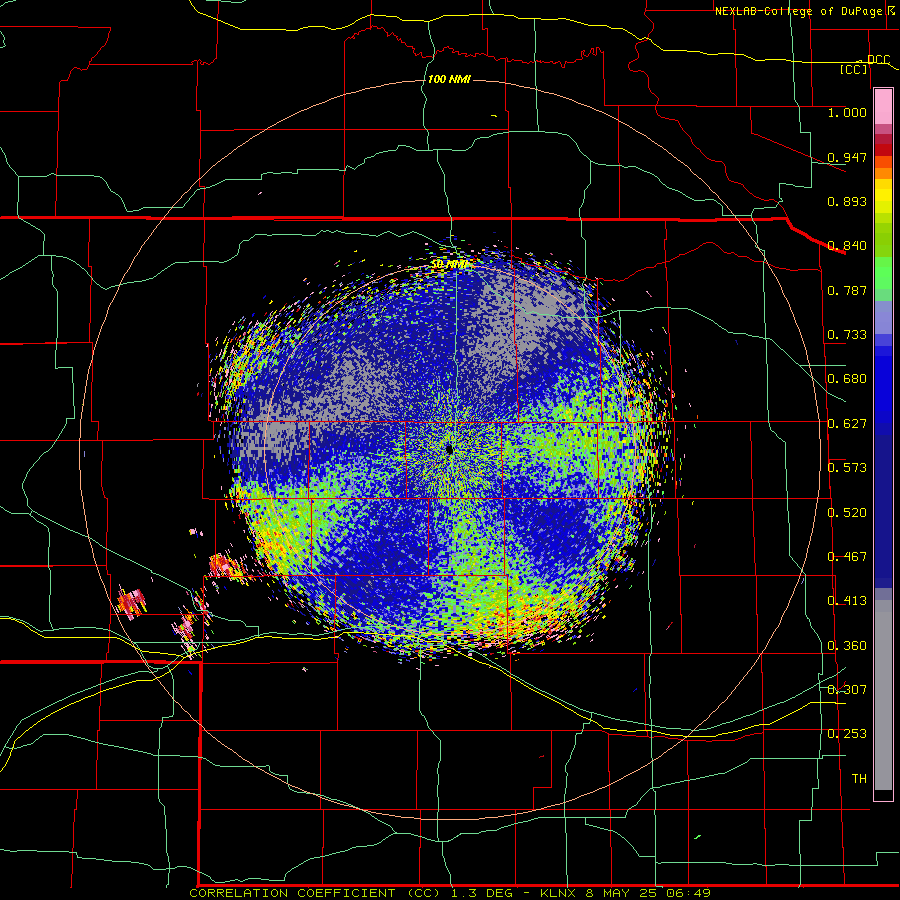
Task: Click CORRELATION COEFFICIENT (CC) in the bottom caption
Action: [315, 893]
